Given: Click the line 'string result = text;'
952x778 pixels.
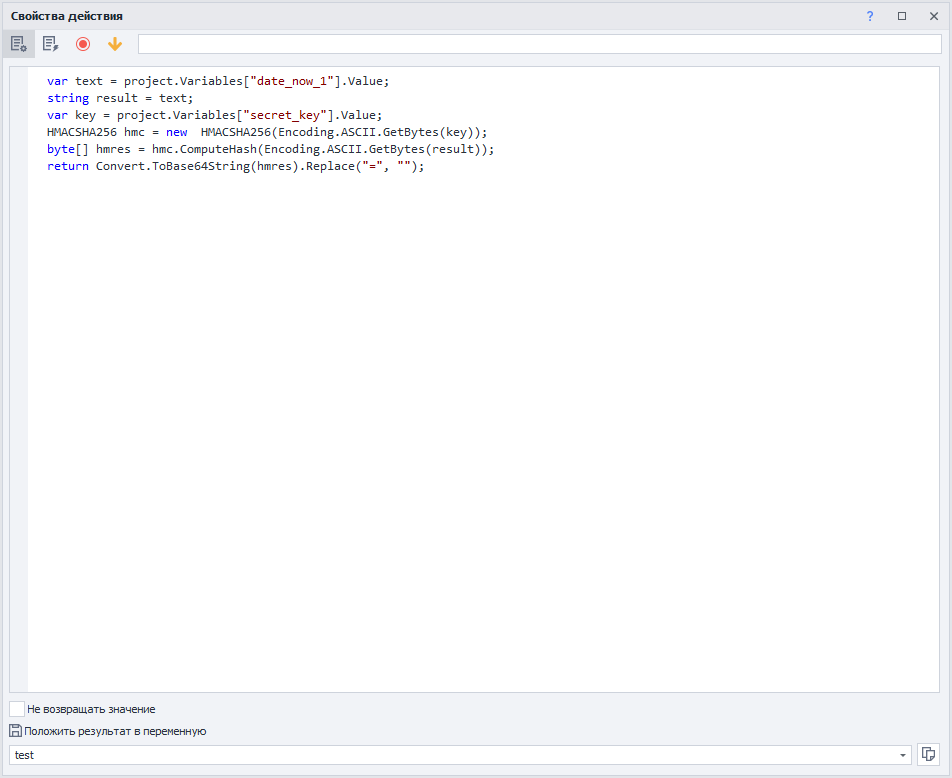Looking at the screenshot, I should click(120, 98).
